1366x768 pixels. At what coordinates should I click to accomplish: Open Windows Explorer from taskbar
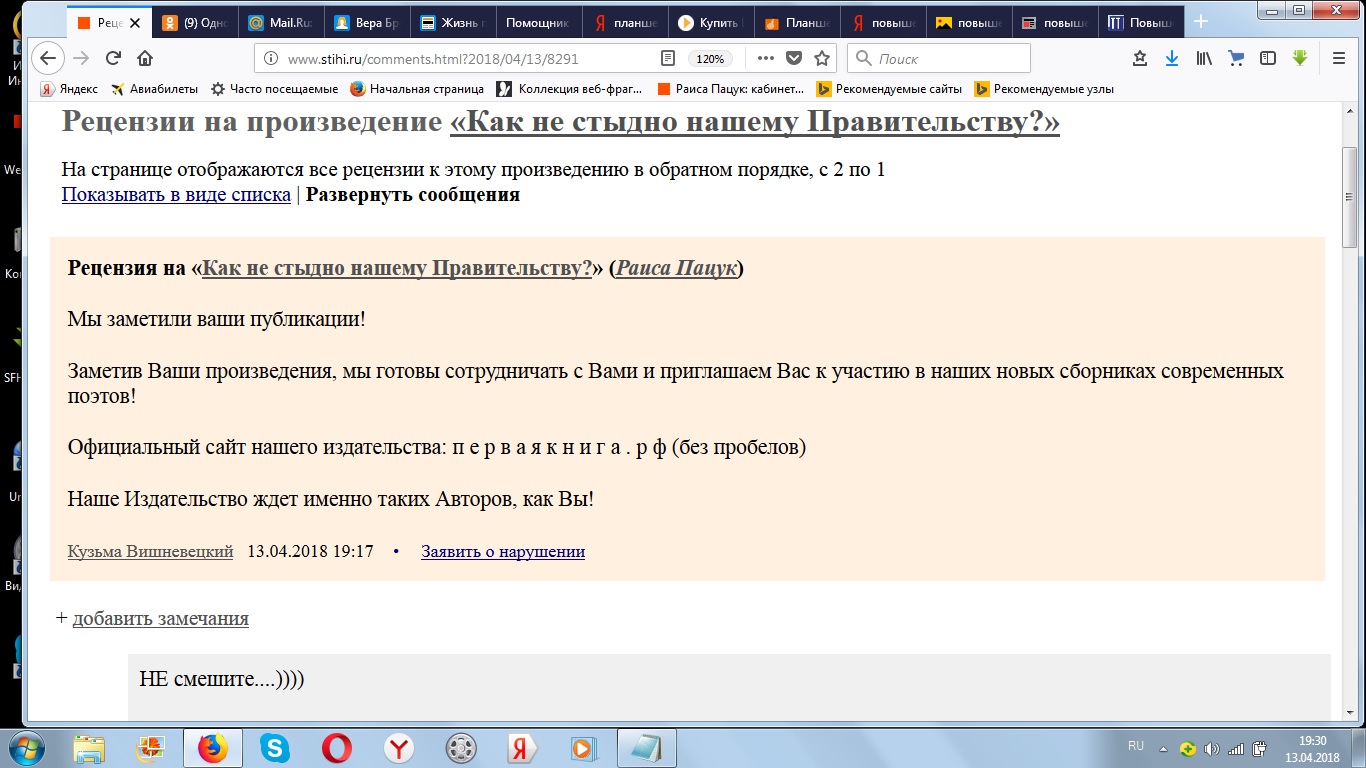tap(89, 748)
